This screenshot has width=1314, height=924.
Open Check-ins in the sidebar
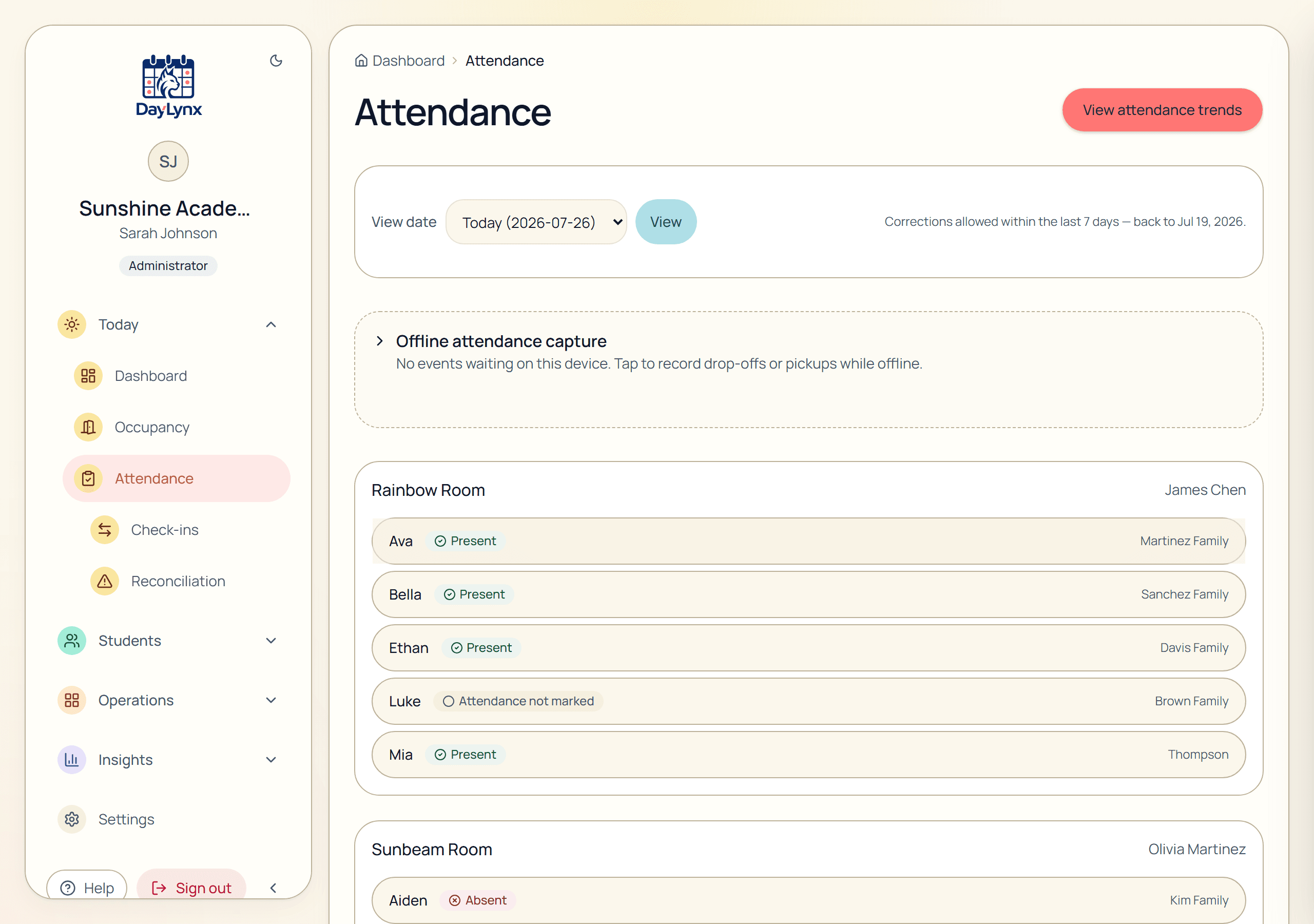click(x=165, y=530)
